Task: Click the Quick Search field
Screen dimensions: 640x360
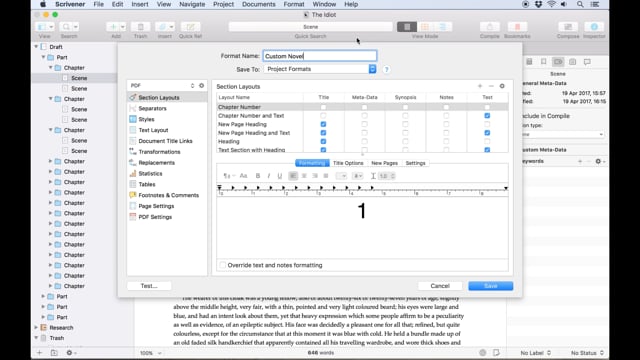Action: click(310, 27)
